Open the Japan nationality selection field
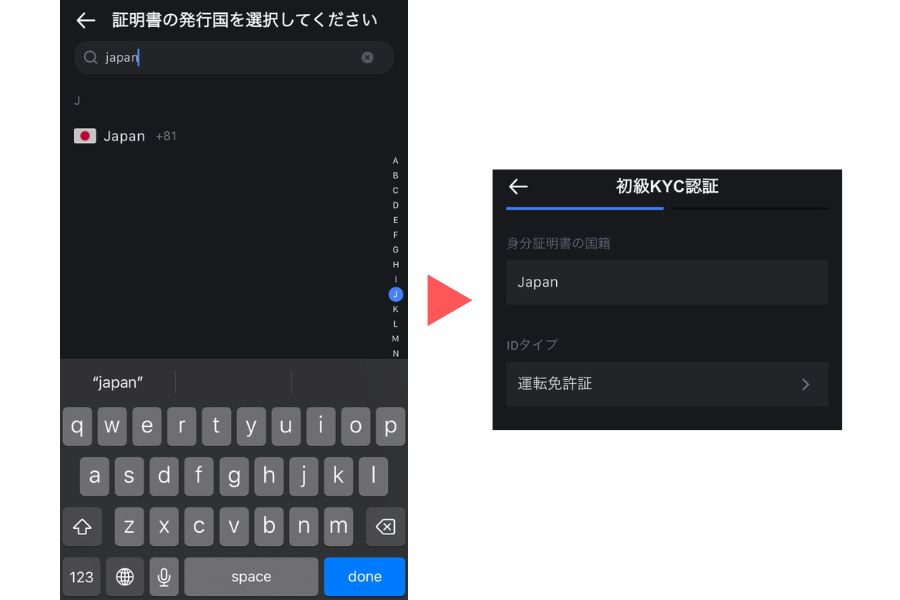Screen dimensions: 900x600 click(666, 282)
